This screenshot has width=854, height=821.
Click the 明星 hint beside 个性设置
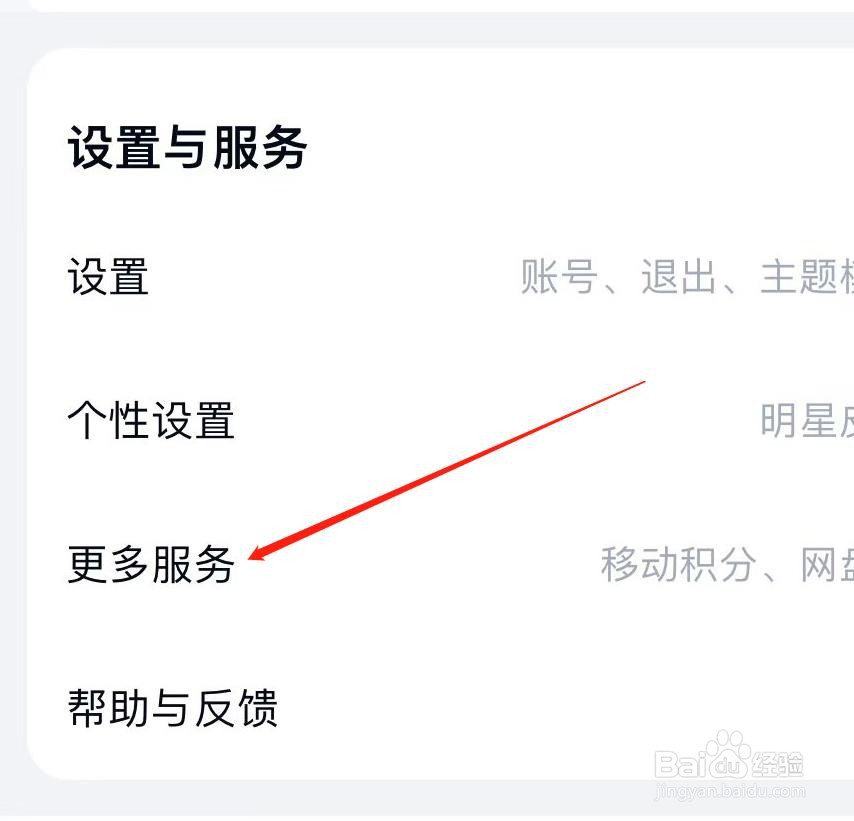tap(799, 420)
